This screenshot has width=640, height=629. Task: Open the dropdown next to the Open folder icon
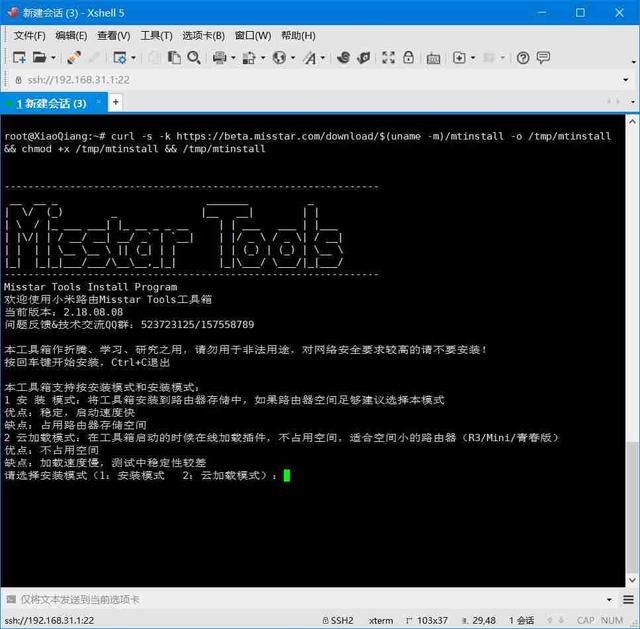click(53, 58)
